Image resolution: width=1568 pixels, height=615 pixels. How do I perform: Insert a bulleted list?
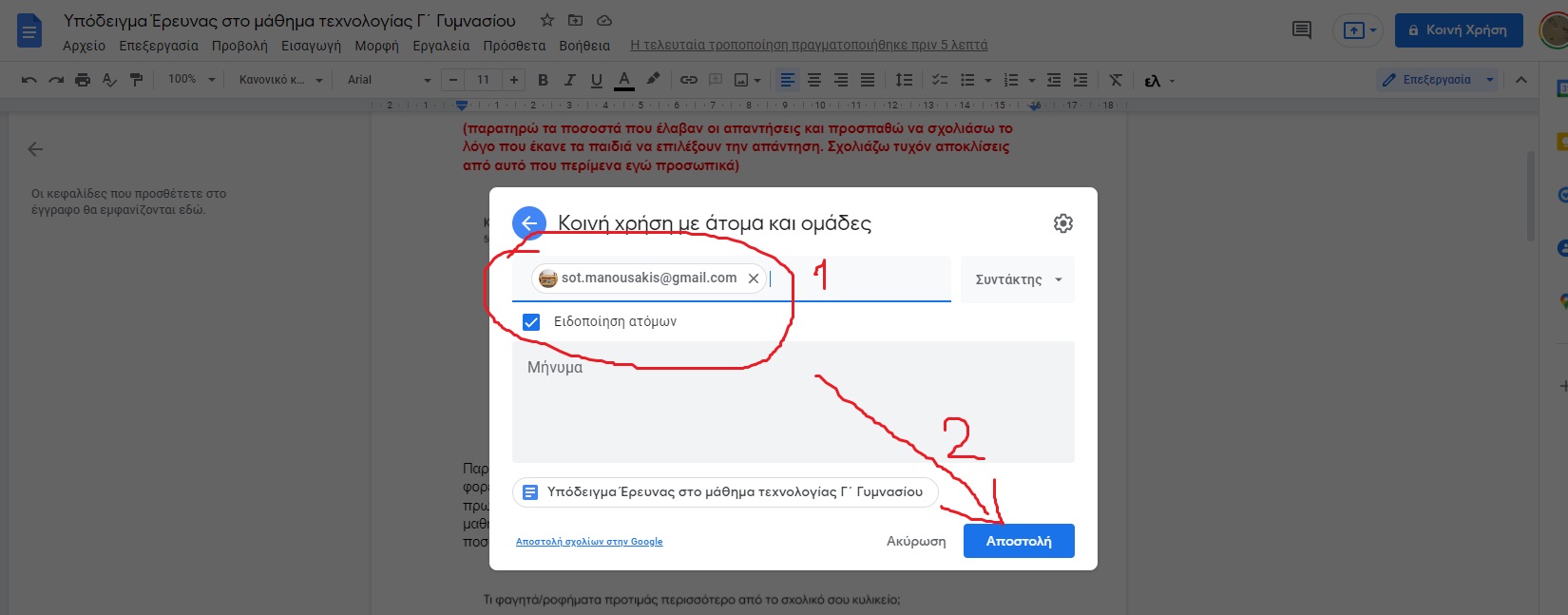click(967, 80)
